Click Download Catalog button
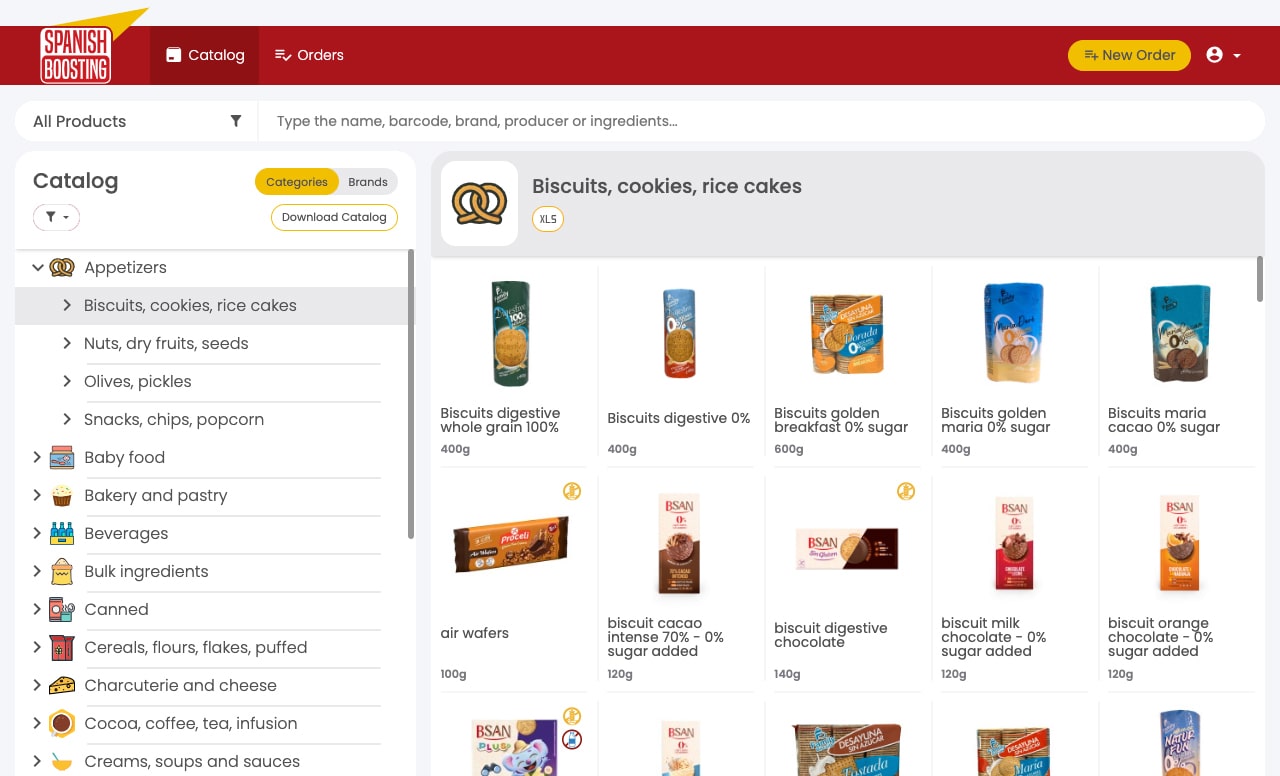 [334, 217]
